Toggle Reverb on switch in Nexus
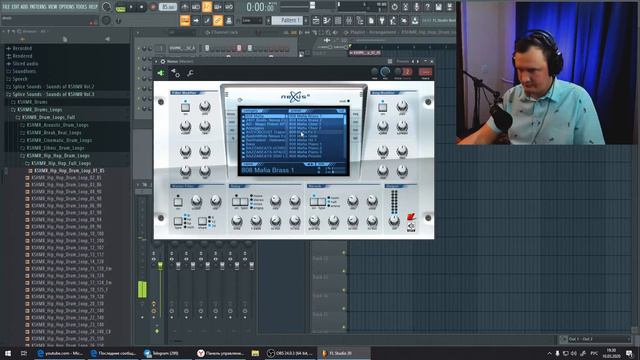The image size is (640, 360). 313,202
